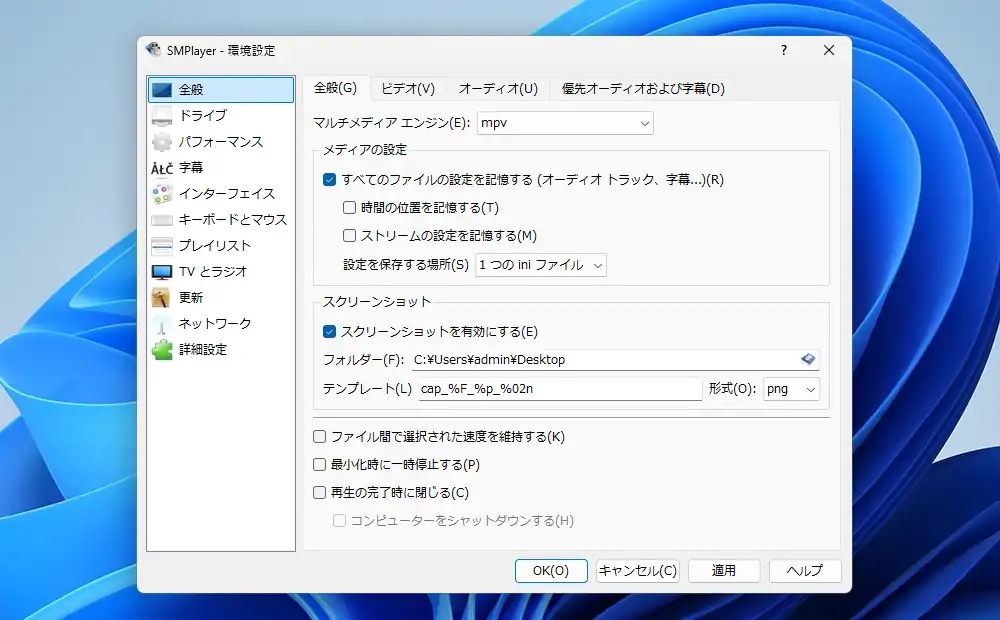Switch to the ビデオ tab
The height and width of the screenshot is (620, 1000).
click(x=407, y=88)
